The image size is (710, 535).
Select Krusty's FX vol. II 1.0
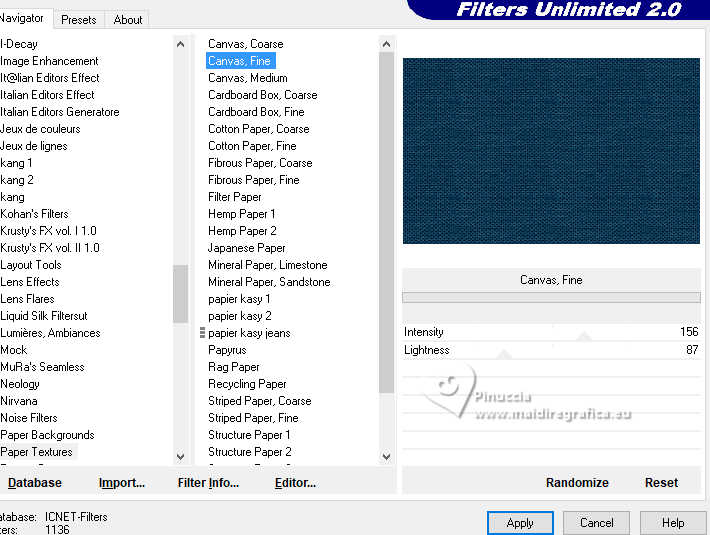coord(50,248)
